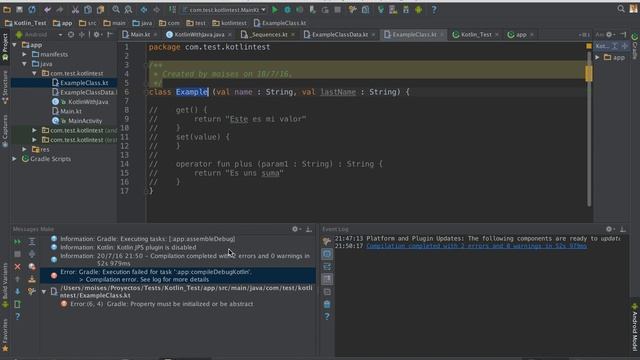This screenshot has height=360, width=640.
Task: Click the Stop square icon in toolbar
Action: (338, 9)
